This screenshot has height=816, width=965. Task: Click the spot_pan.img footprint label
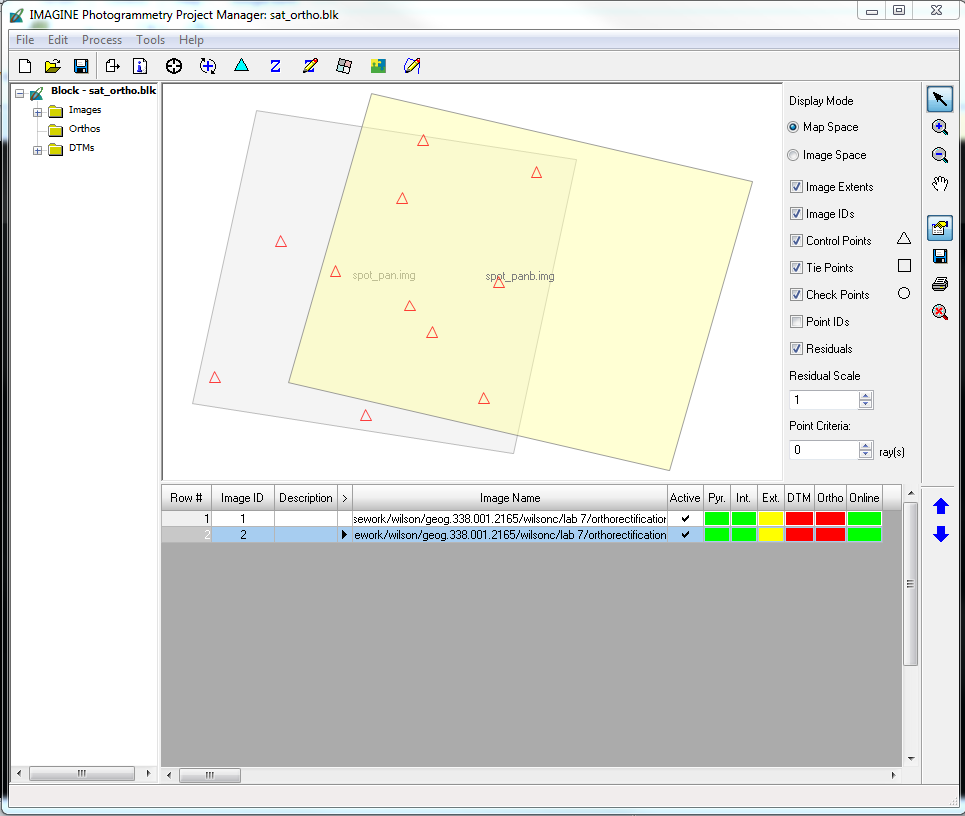click(384, 275)
